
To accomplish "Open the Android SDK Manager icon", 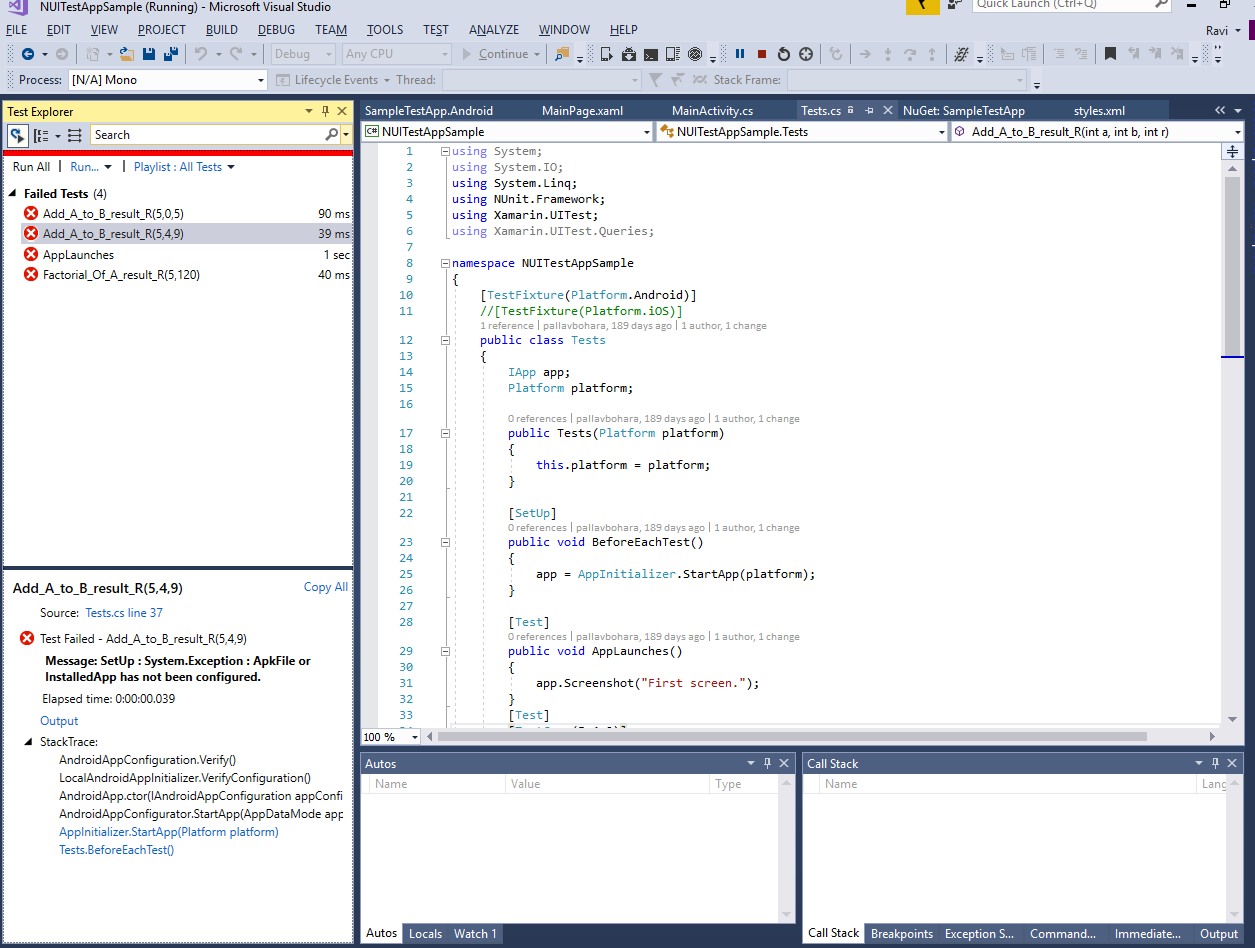I will (x=628, y=54).
